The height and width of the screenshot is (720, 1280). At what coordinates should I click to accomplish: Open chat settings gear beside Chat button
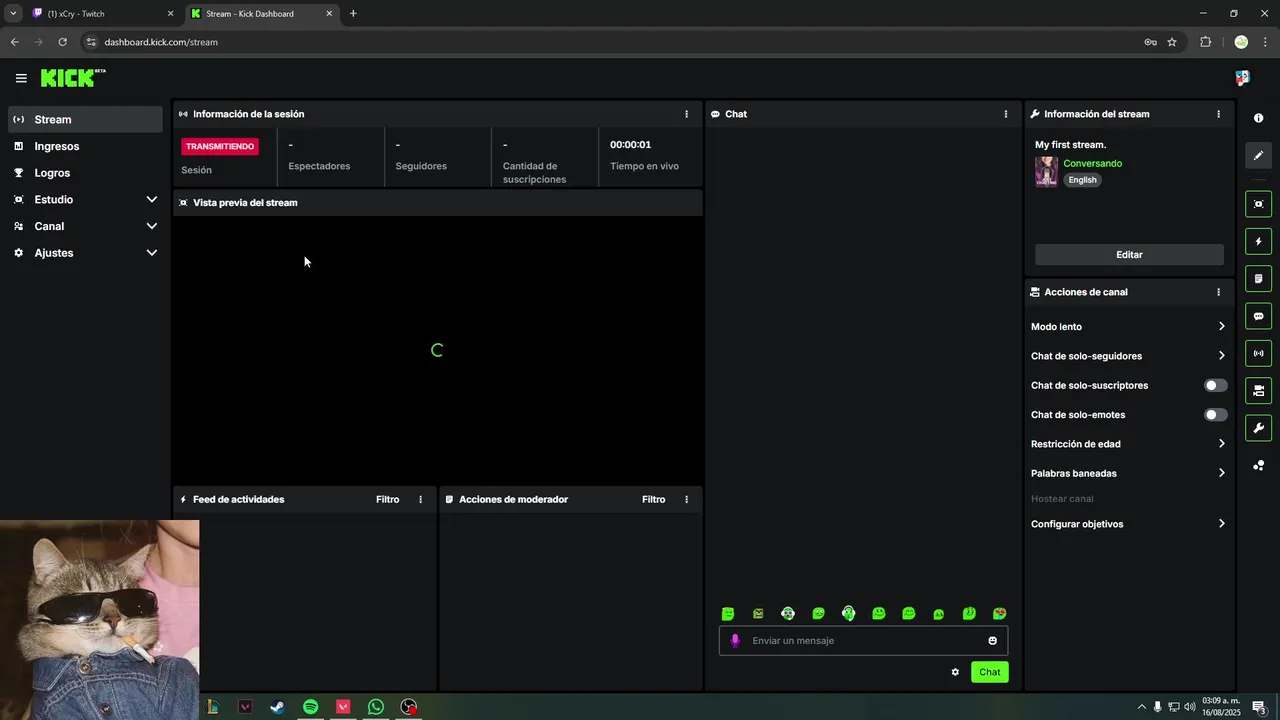[x=955, y=672]
